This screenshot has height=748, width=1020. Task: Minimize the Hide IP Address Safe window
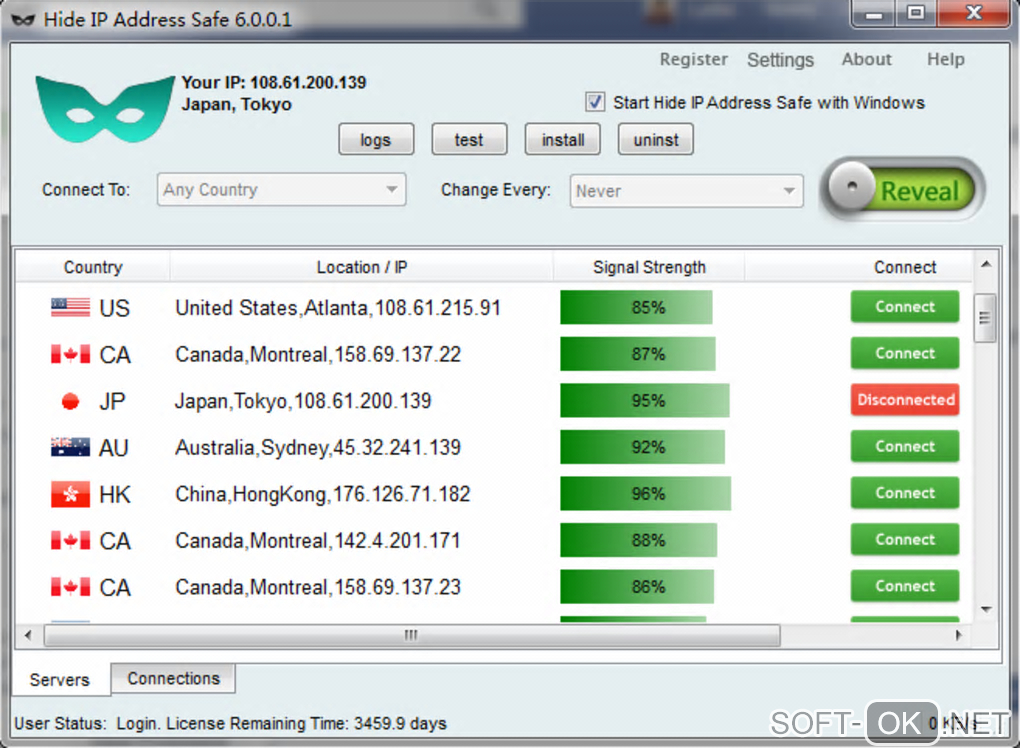(874, 14)
